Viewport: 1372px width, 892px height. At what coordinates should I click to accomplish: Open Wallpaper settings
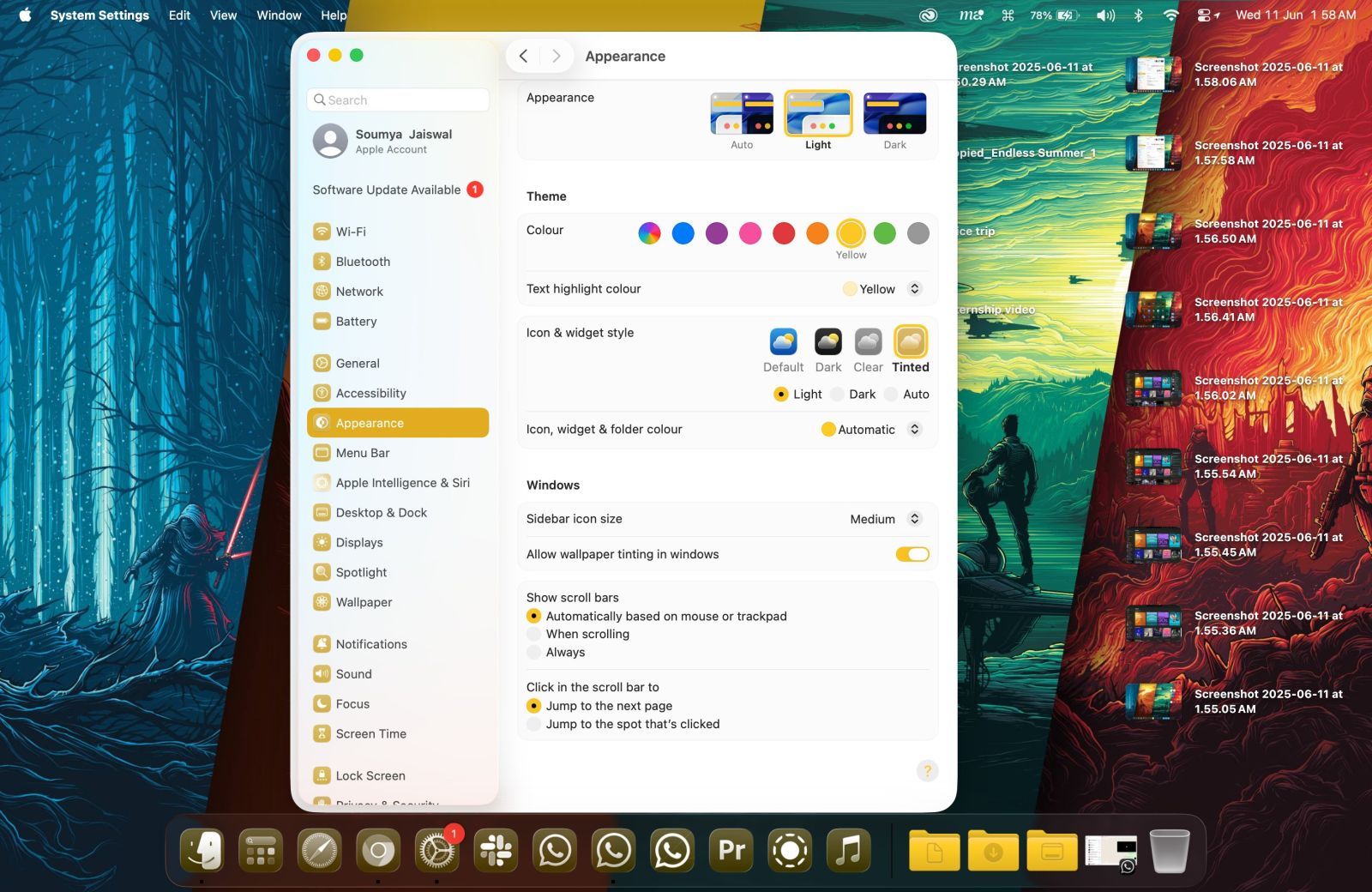click(398, 603)
